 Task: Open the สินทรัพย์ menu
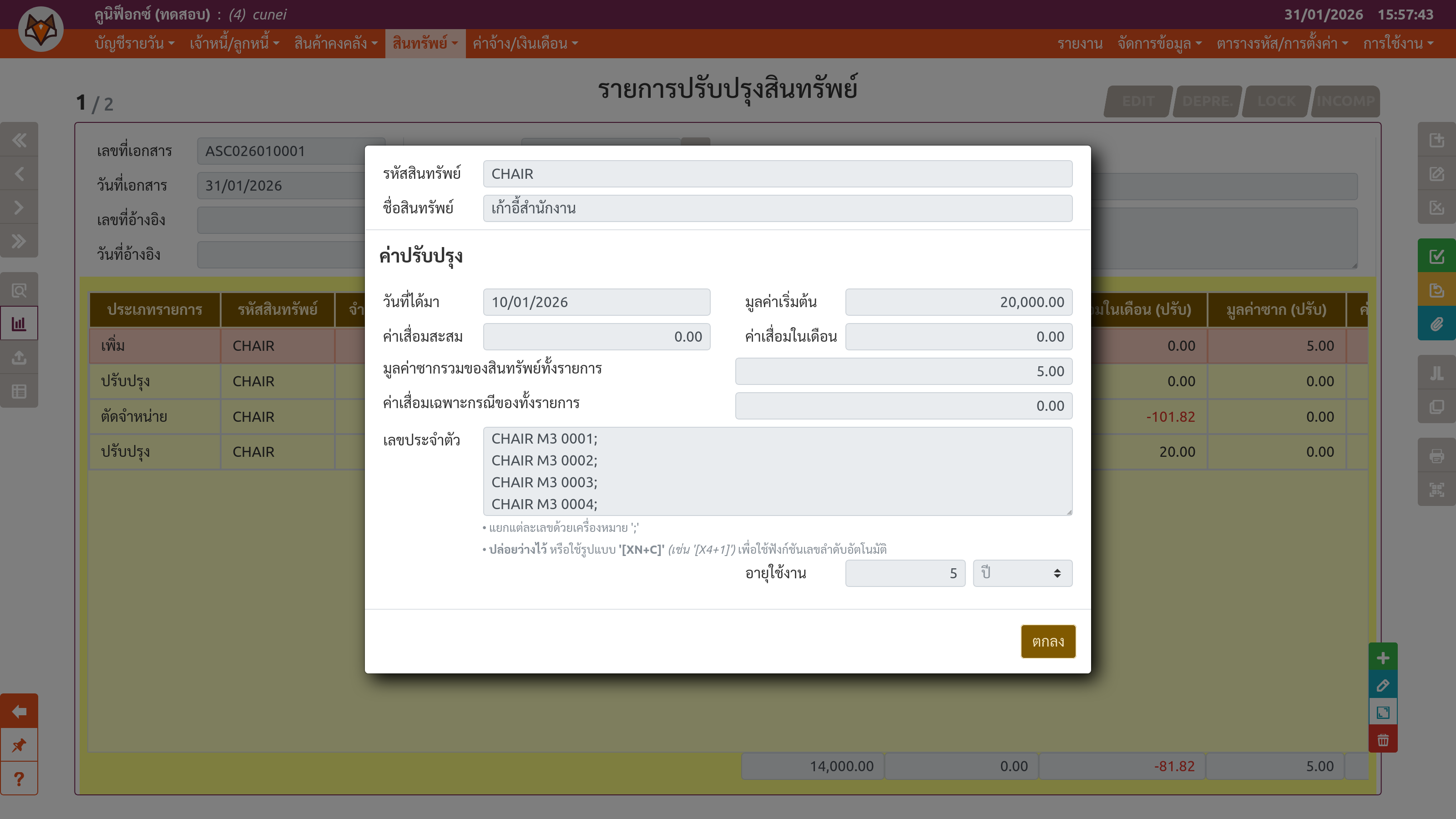click(x=425, y=44)
